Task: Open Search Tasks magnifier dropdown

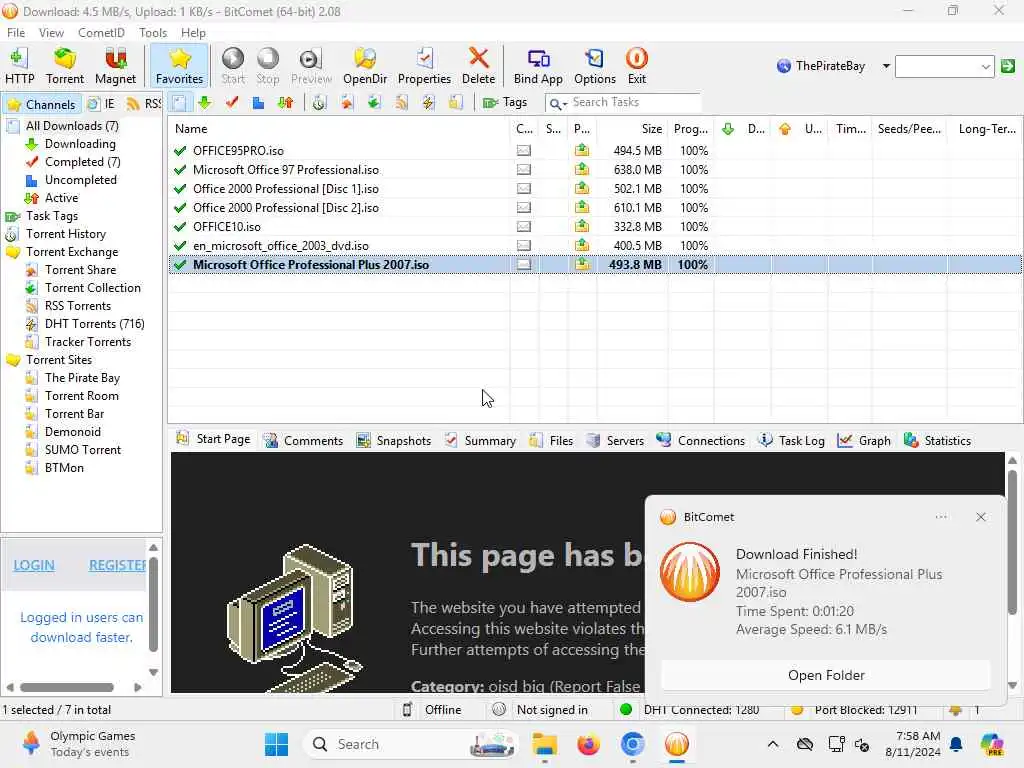Action: click(558, 103)
